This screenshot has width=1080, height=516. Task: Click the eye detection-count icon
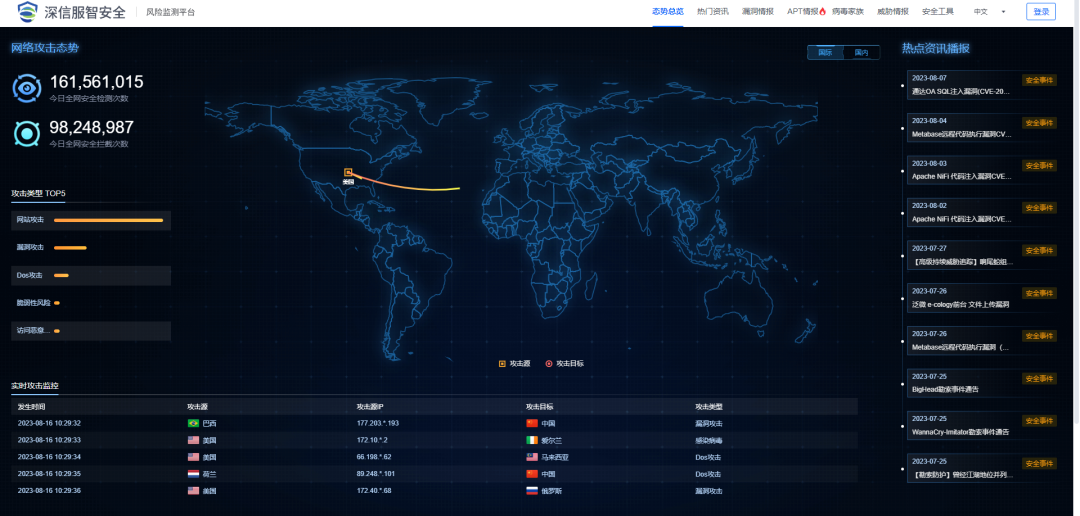(28, 88)
